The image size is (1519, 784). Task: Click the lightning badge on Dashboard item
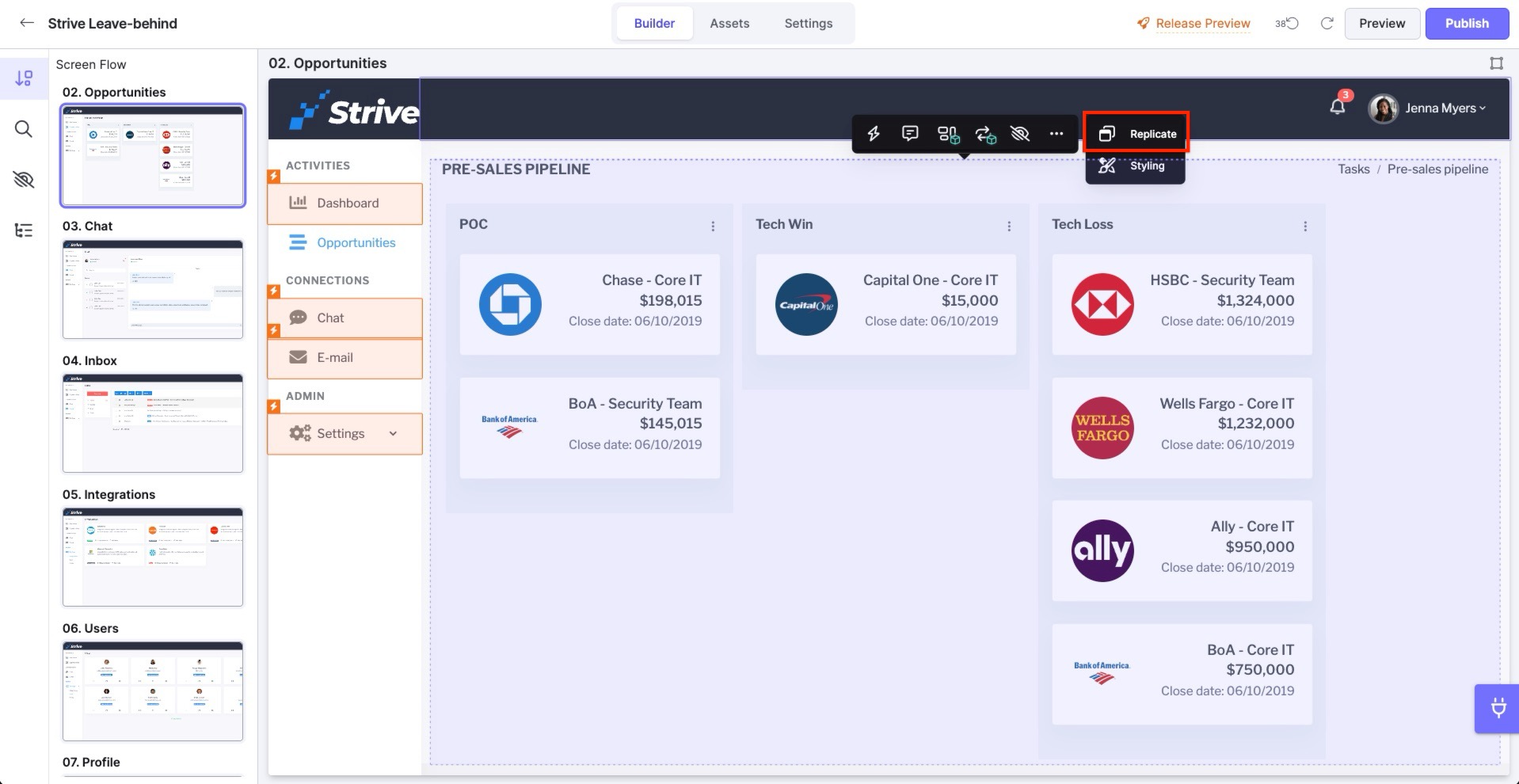click(x=273, y=176)
